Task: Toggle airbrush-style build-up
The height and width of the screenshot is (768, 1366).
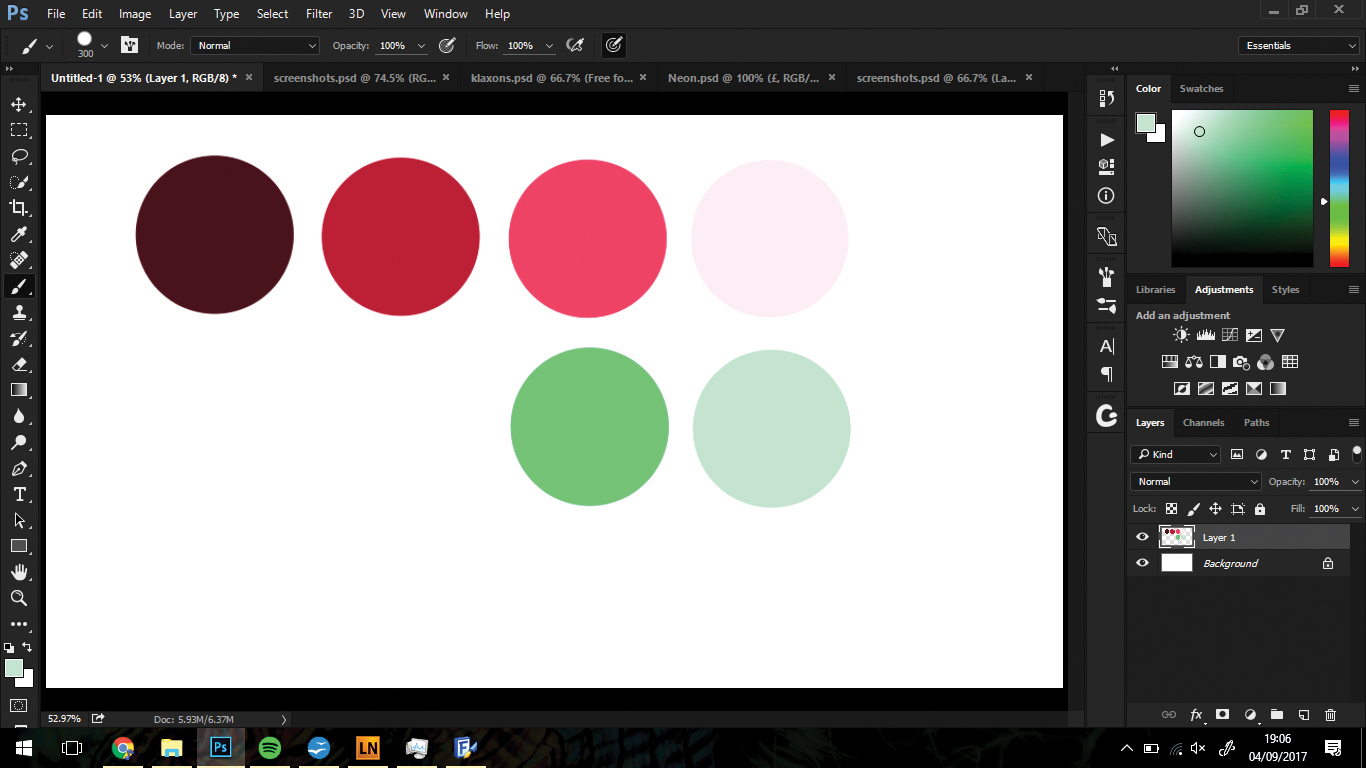Action: coord(575,45)
